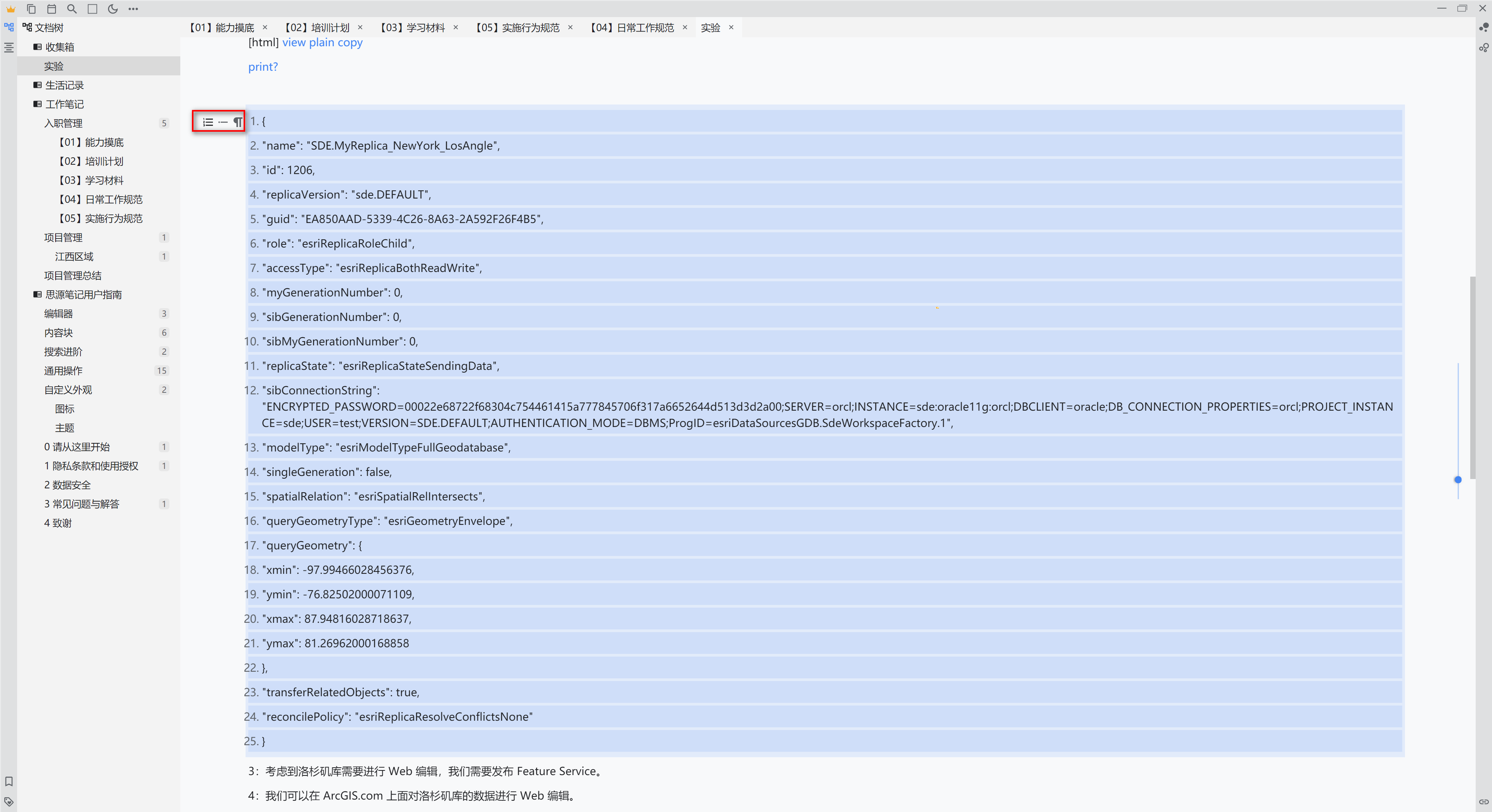1492x812 pixels.
Task: Toggle the document tree panel icon
Action: [9, 27]
